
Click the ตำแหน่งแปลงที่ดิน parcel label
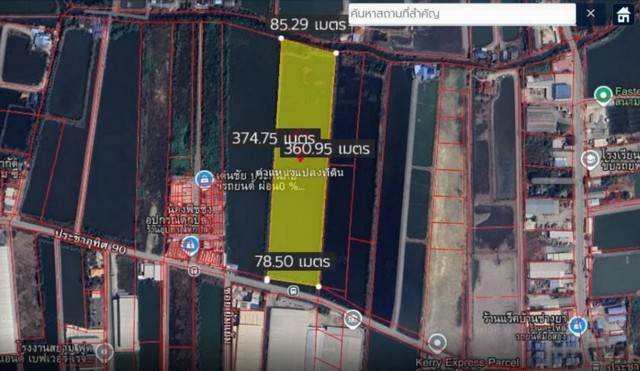(300, 173)
